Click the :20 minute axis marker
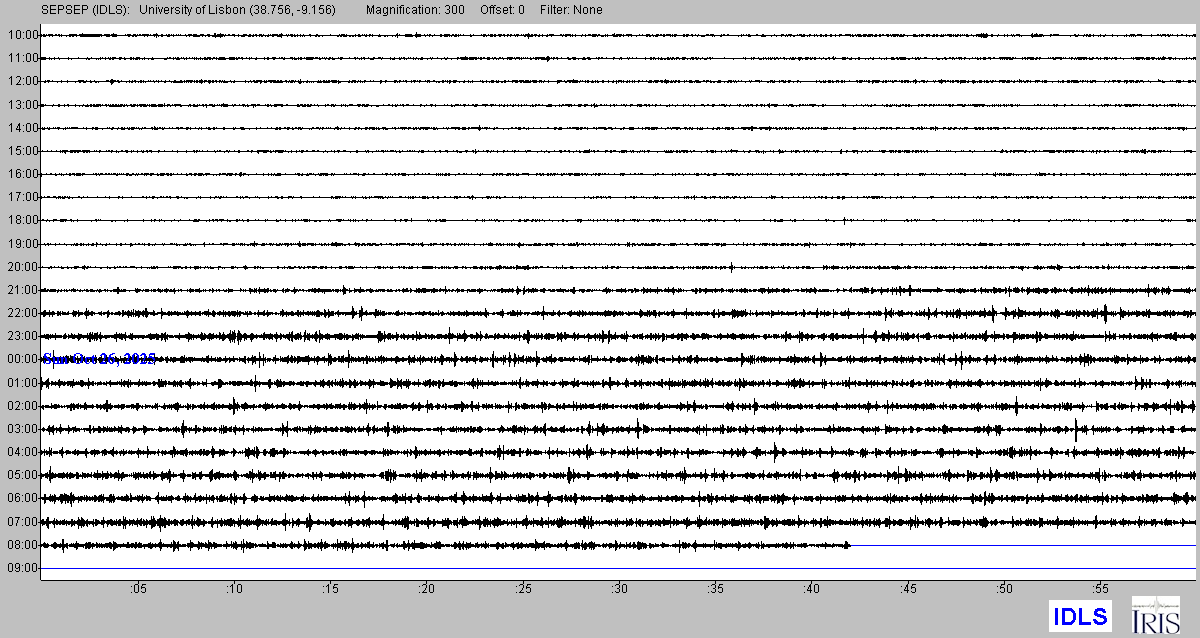The width and height of the screenshot is (1200, 638). (426, 588)
